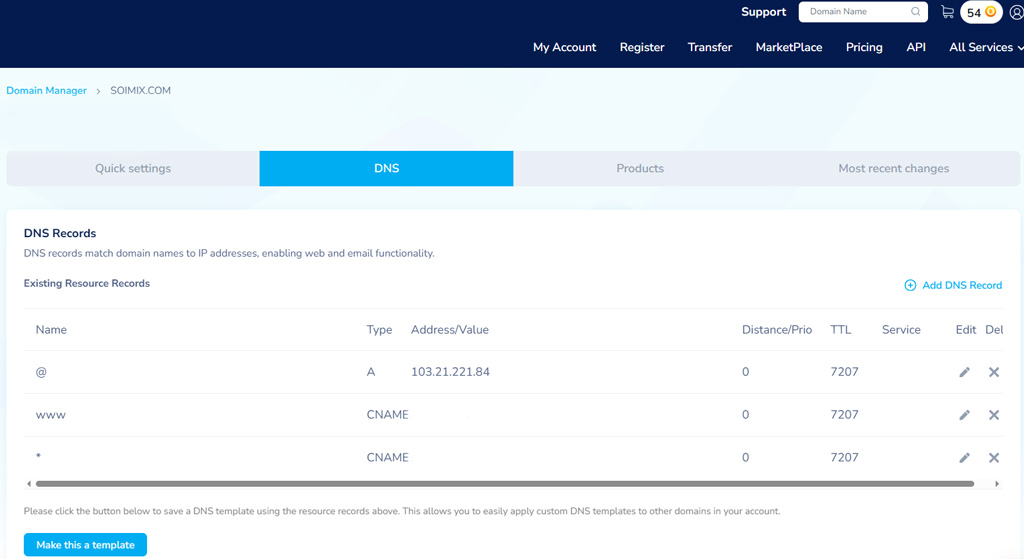Click the coin balance 54 badge
The image size is (1024, 559).
coord(981,12)
